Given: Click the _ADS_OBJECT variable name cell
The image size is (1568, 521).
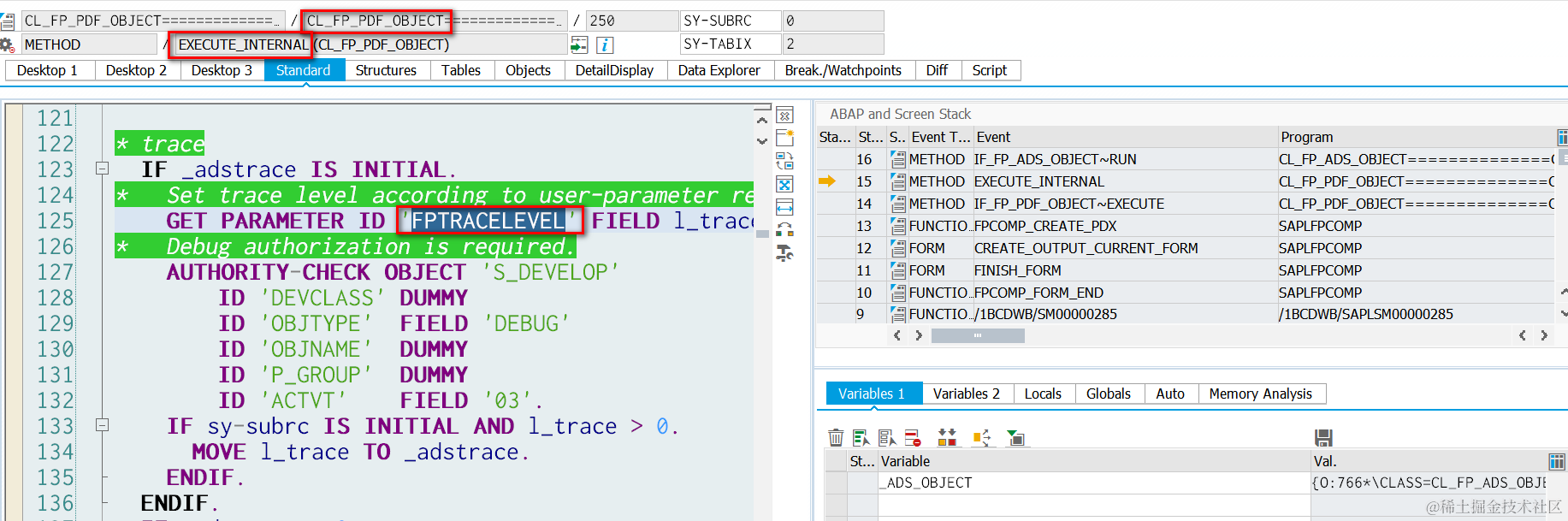Looking at the screenshot, I should tap(1093, 483).
